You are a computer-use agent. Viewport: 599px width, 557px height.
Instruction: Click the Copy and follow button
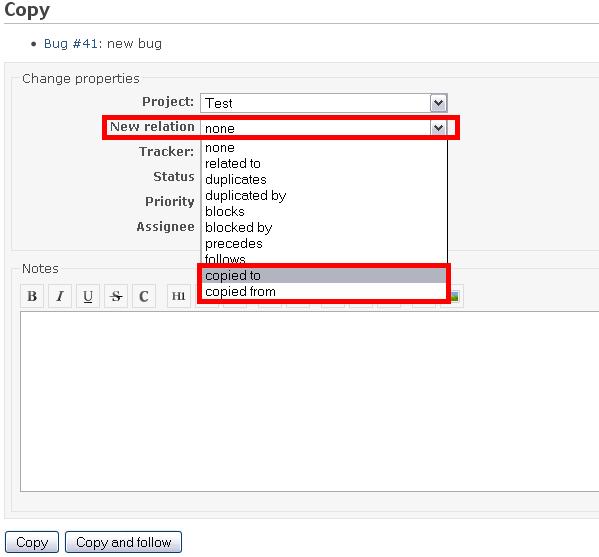pyautogui.click(x=123, y=542)
